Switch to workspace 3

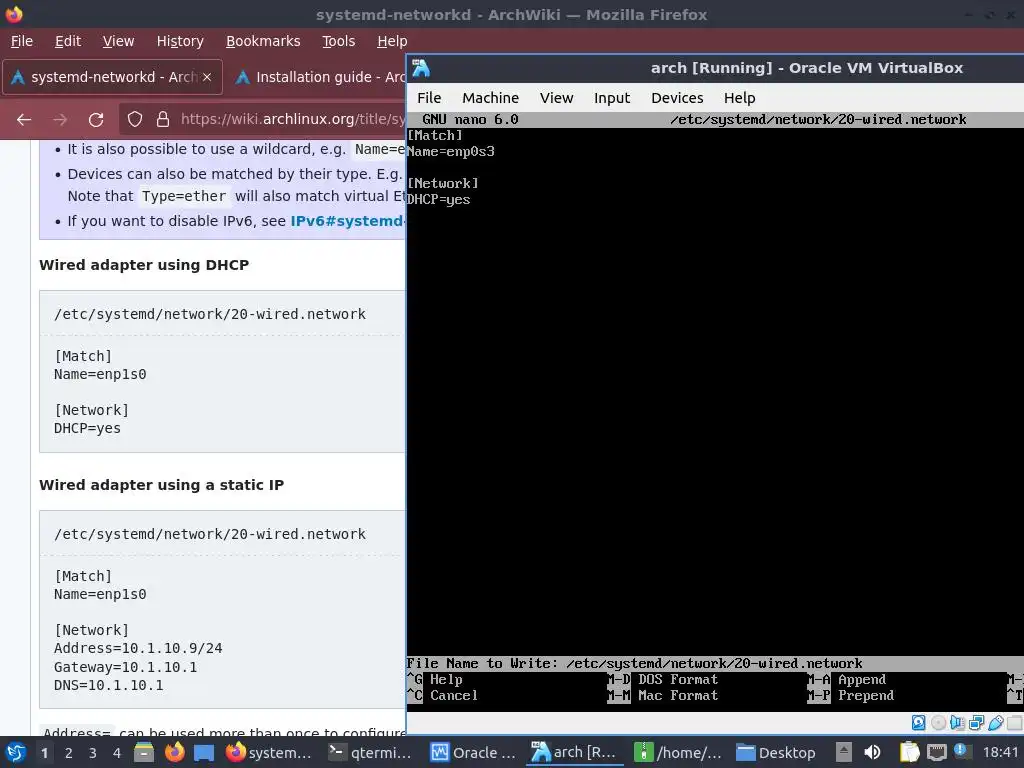pos(93,753)
